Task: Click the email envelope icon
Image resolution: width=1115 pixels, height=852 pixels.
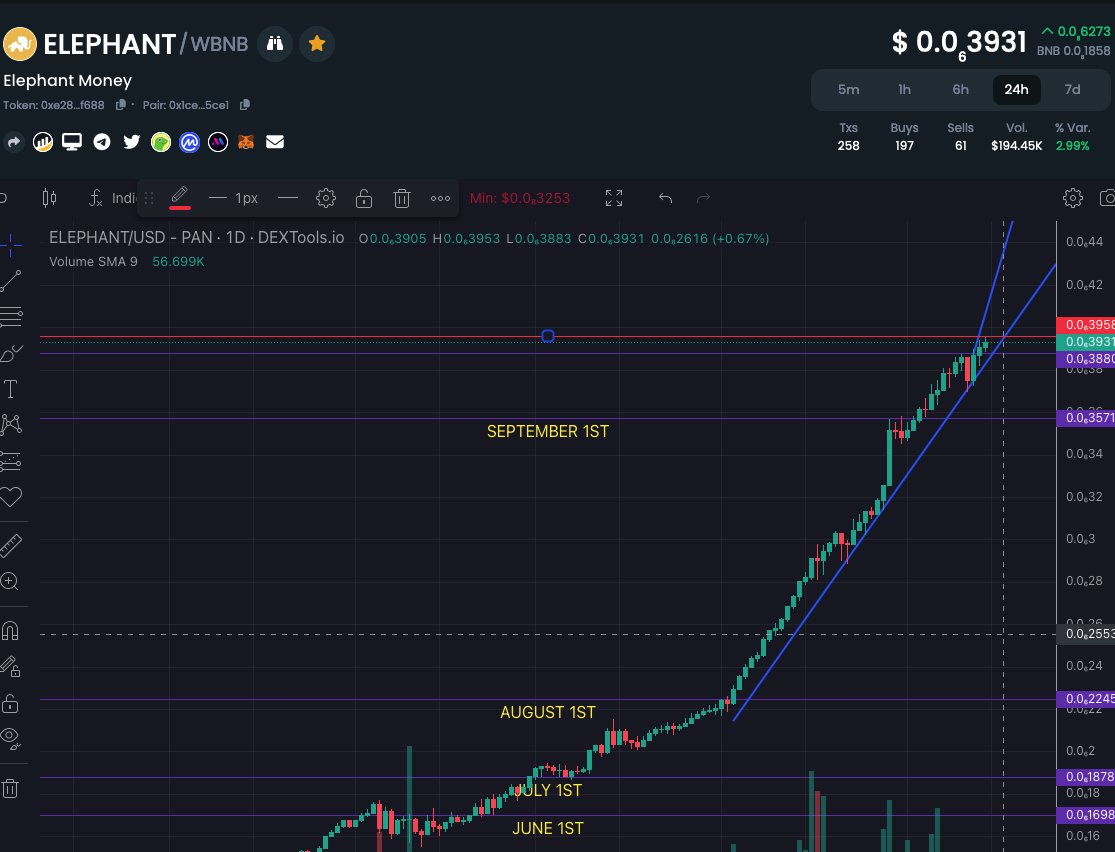Action: click(274, 142)
